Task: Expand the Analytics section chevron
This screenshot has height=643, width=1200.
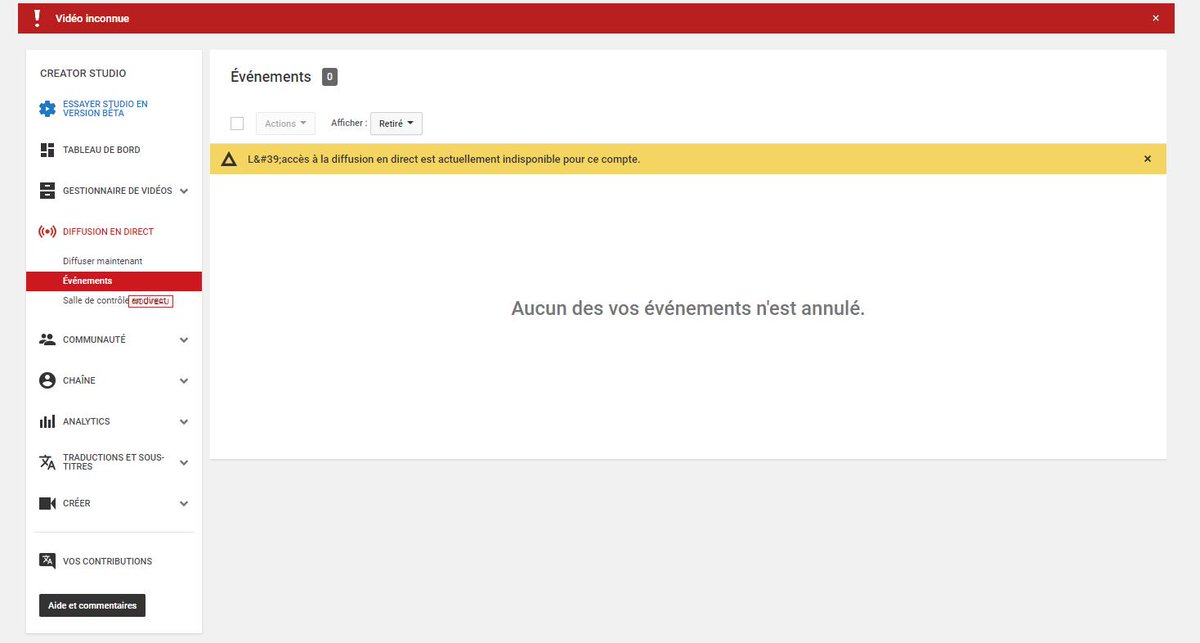Action: [184, 422]
